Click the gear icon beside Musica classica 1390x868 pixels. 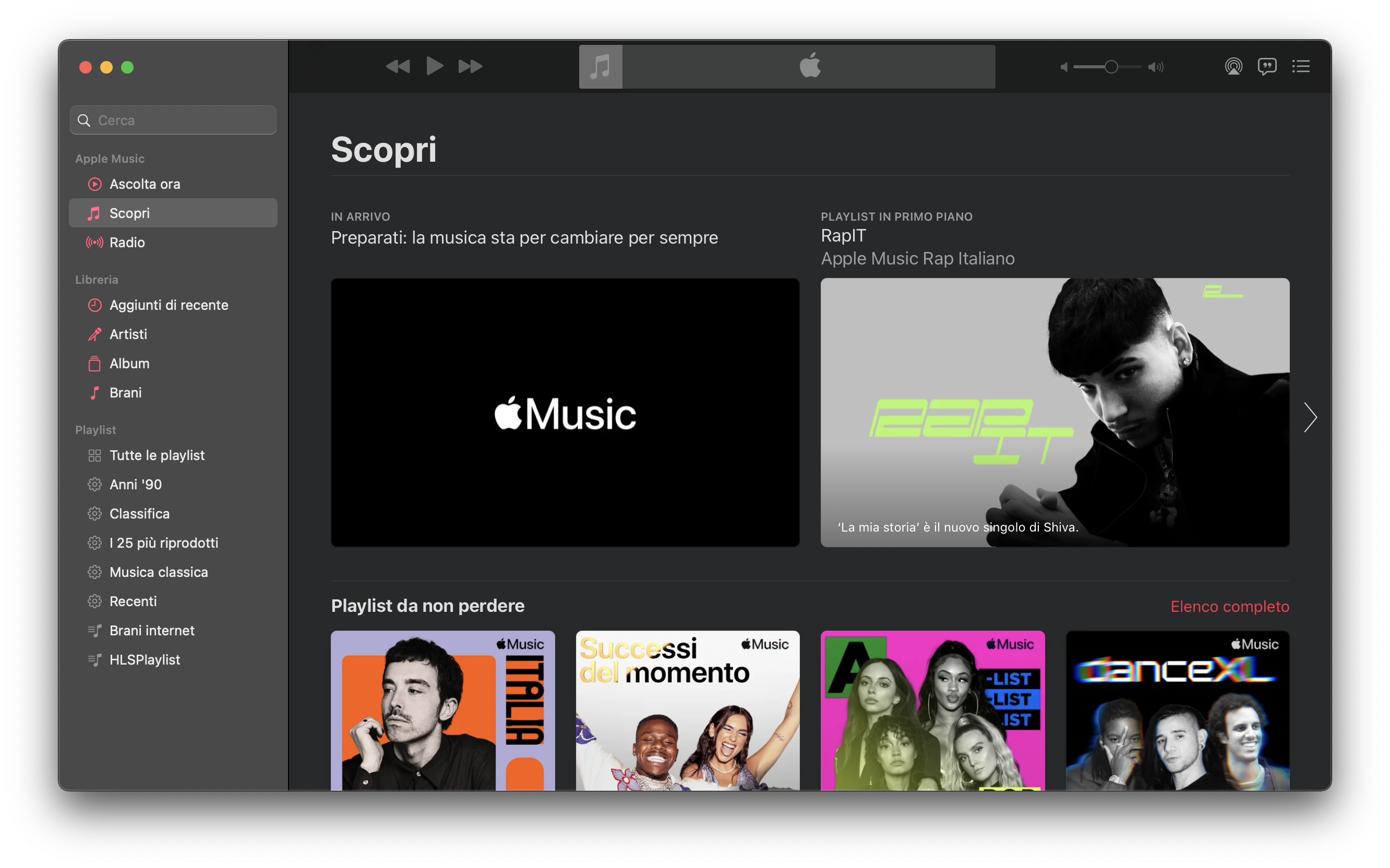tap(95, 572)
